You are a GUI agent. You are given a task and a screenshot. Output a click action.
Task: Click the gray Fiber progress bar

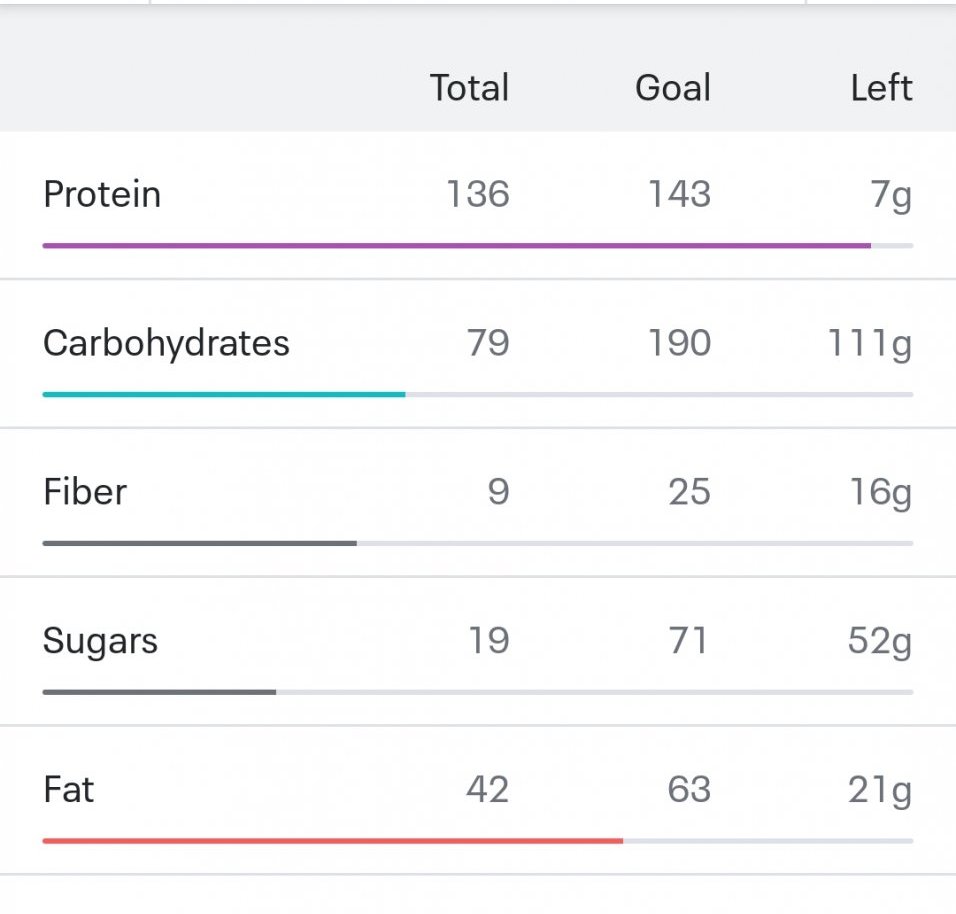point(199,543)
